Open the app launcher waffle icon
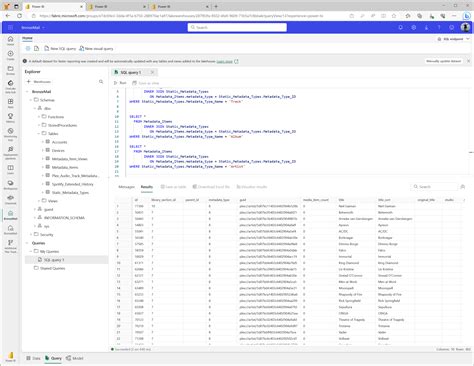 click(x=10, y=27)
